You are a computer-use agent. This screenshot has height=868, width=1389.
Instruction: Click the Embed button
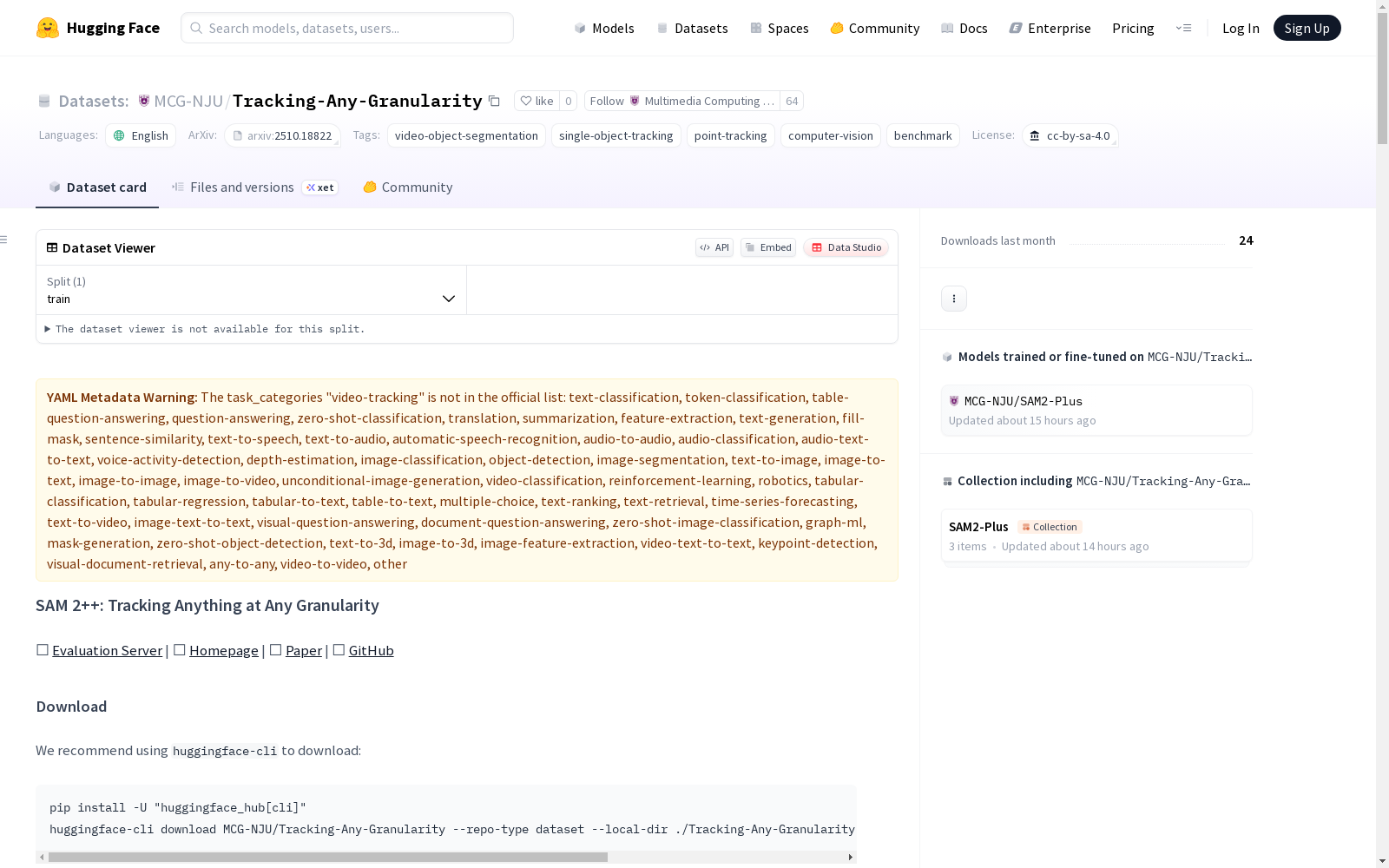(x=768, y=247)
